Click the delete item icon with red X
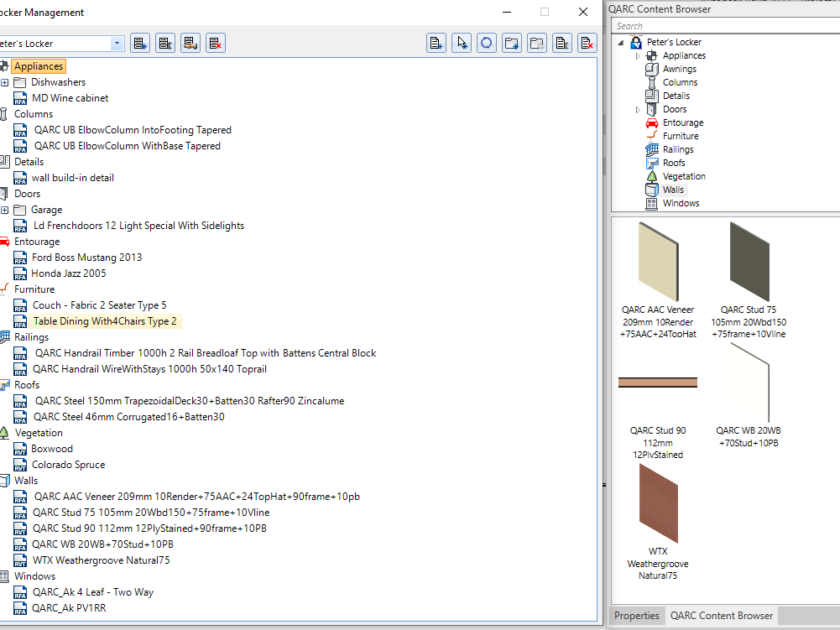This screenshot has width=840, height=630. [586, 43]
